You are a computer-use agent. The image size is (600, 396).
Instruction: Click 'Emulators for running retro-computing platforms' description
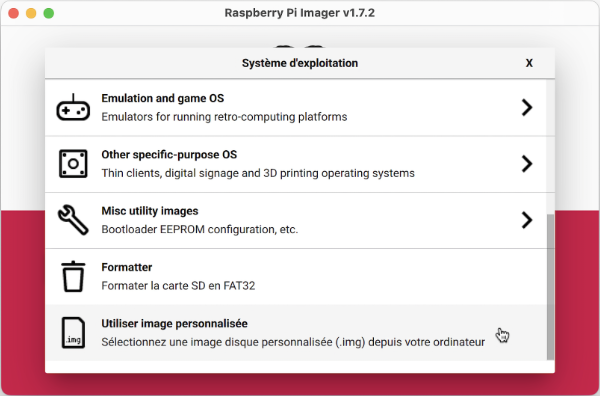coord(224,117)
